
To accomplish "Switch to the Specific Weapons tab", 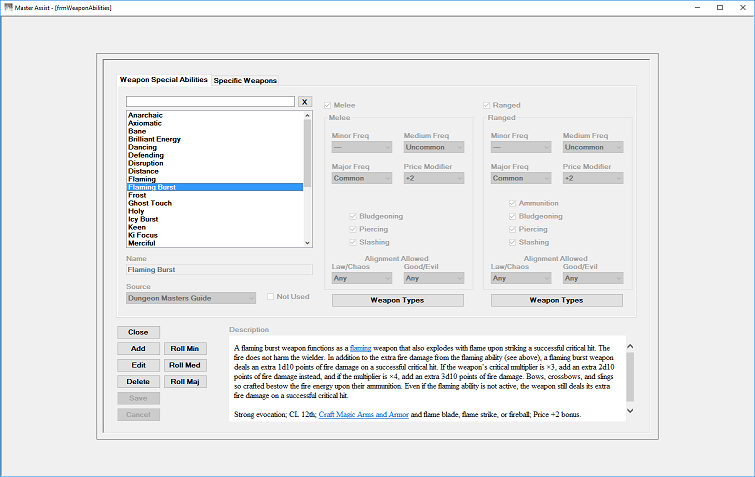I will (x=245, y=80).
